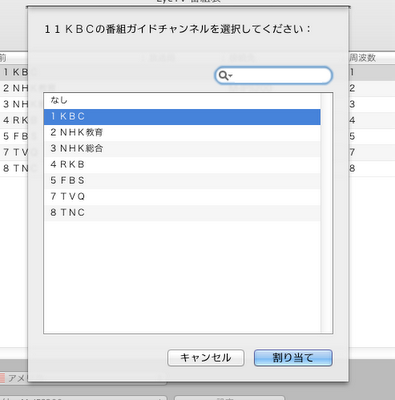395x400 pixels.
Task: Choose 3 NHK総合 from the dialog list
Action: point(182,149)
